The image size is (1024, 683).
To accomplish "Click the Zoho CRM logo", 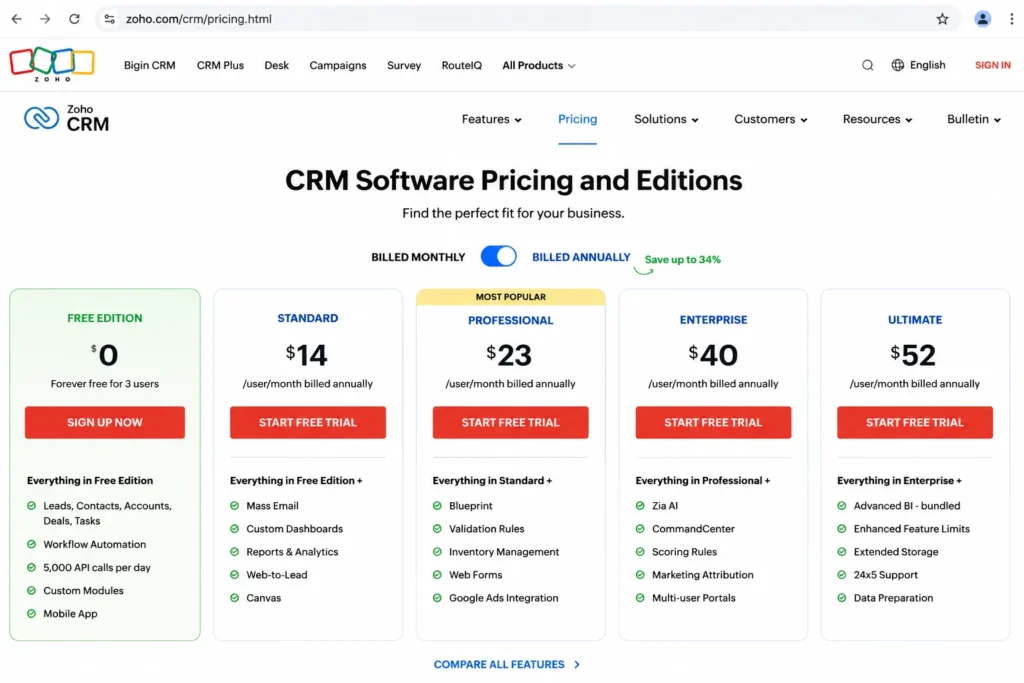I will click(x=67, y=118).
